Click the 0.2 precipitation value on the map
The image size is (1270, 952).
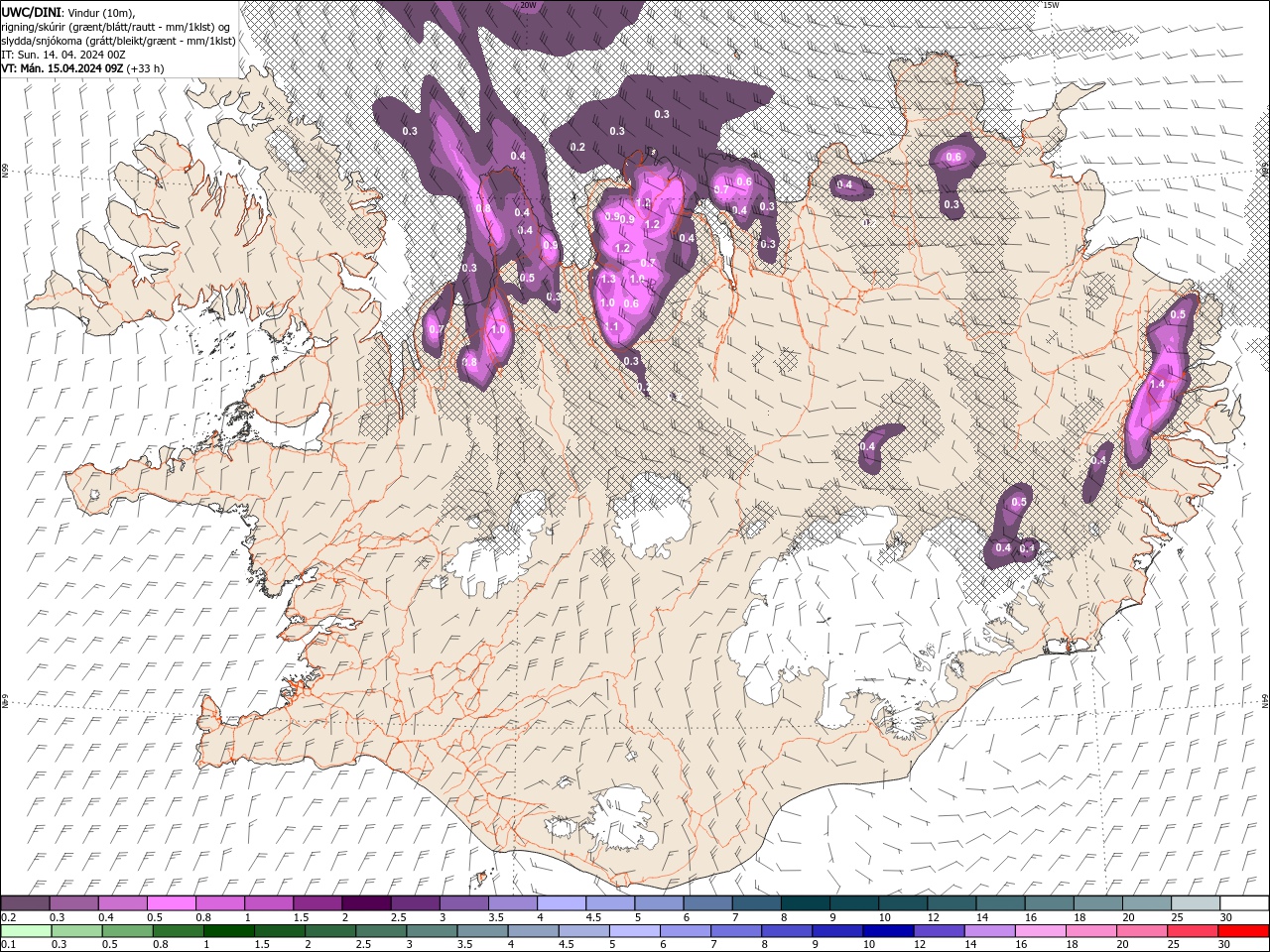click(577, 147)
